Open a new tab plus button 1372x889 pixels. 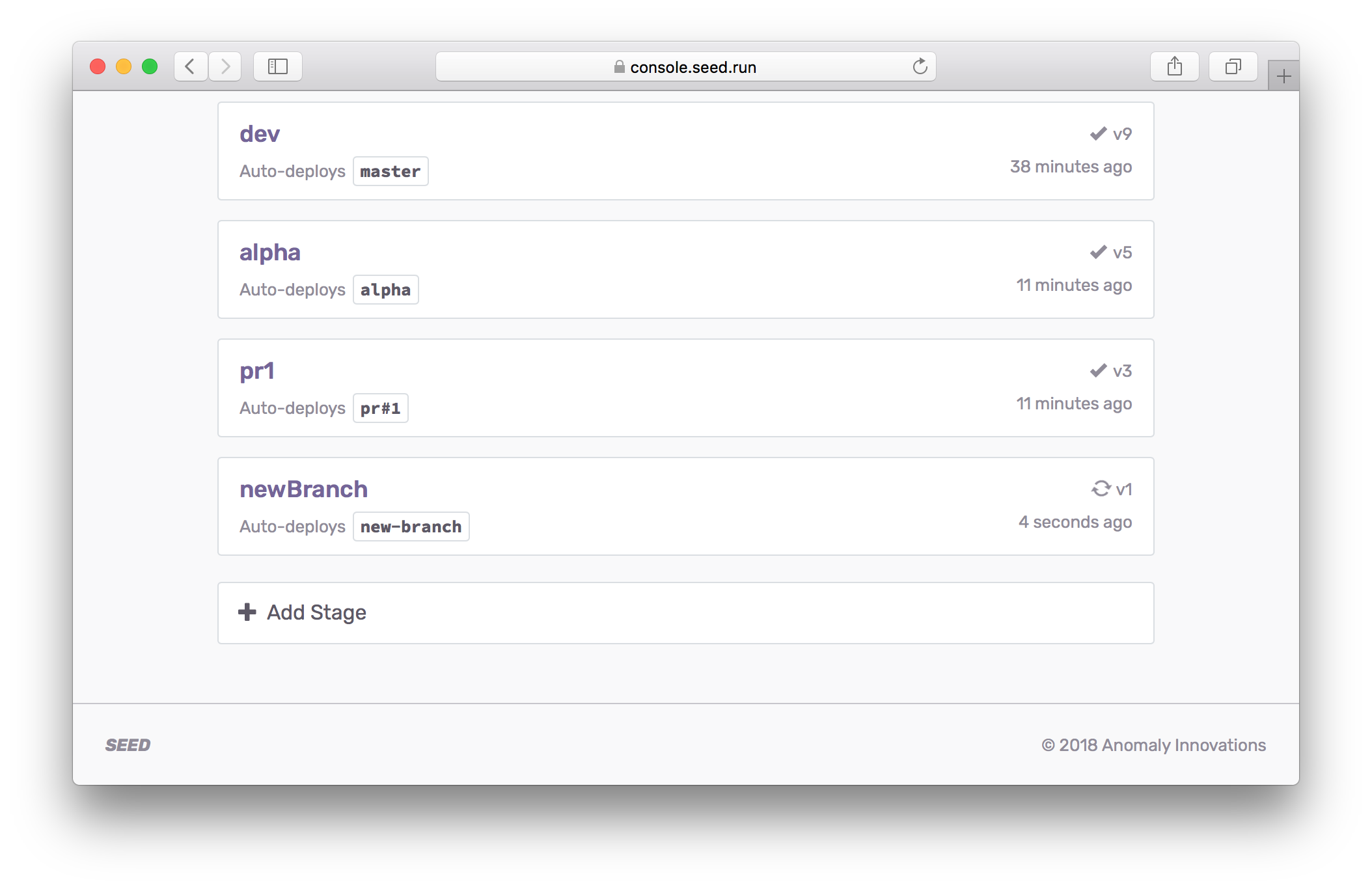point(1283,77)
